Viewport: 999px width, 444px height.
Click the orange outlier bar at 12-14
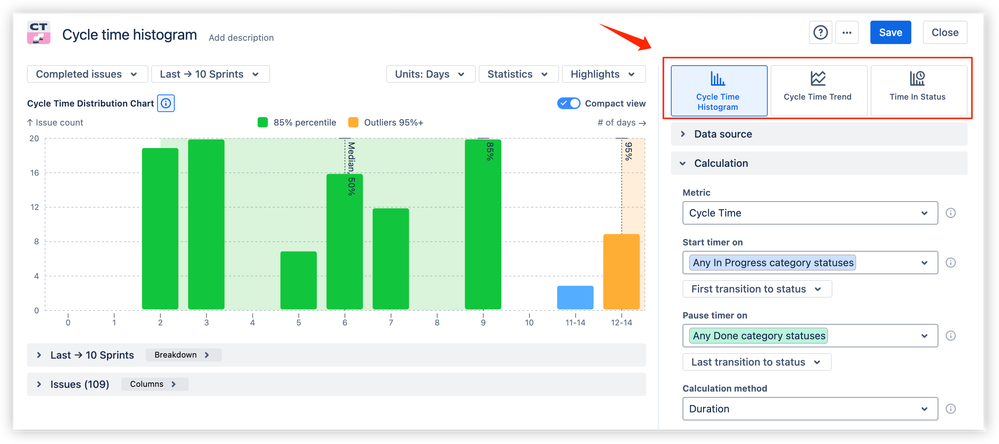(x=621, y=272)
